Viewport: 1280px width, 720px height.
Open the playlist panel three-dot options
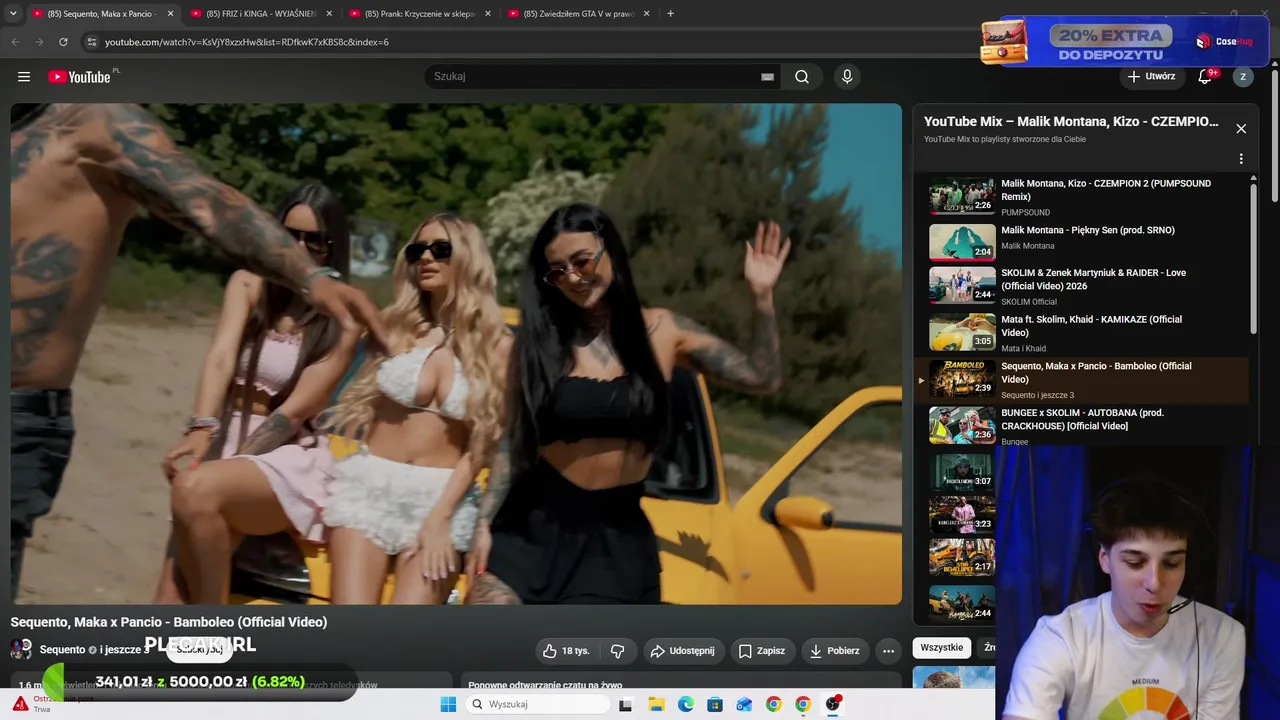(x=1241, y=159)
